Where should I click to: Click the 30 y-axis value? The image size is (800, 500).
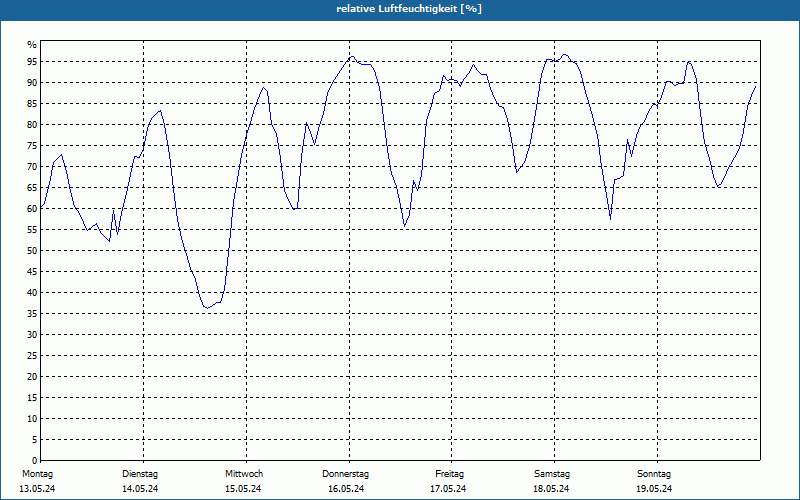point(32,335)
